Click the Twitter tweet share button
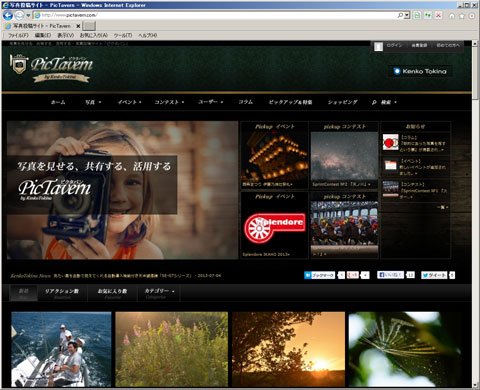 [434, 275]
